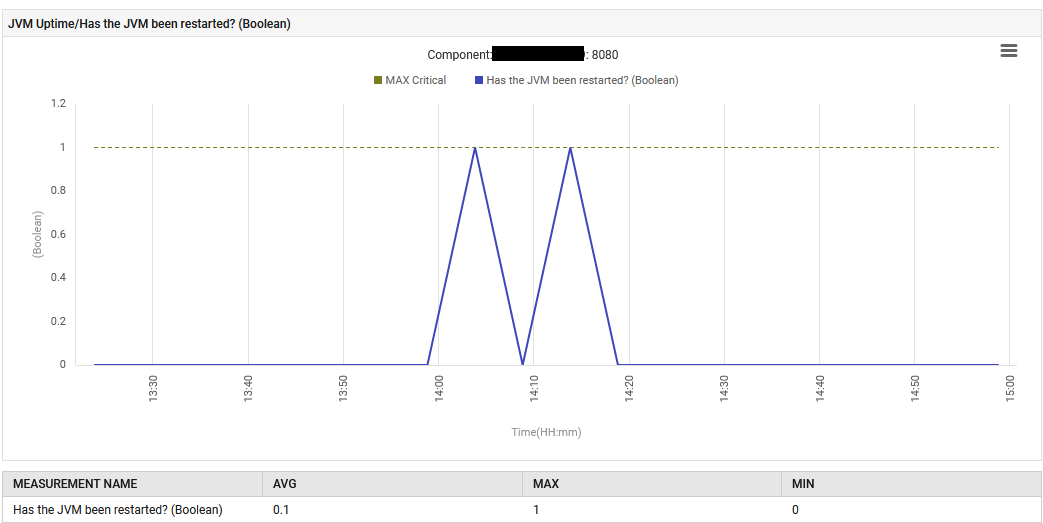This screenshot has height=523, width=1043.
Task: Click the 14:50 x-axis label
Action: pyautogui.click(x=914, y=387)
